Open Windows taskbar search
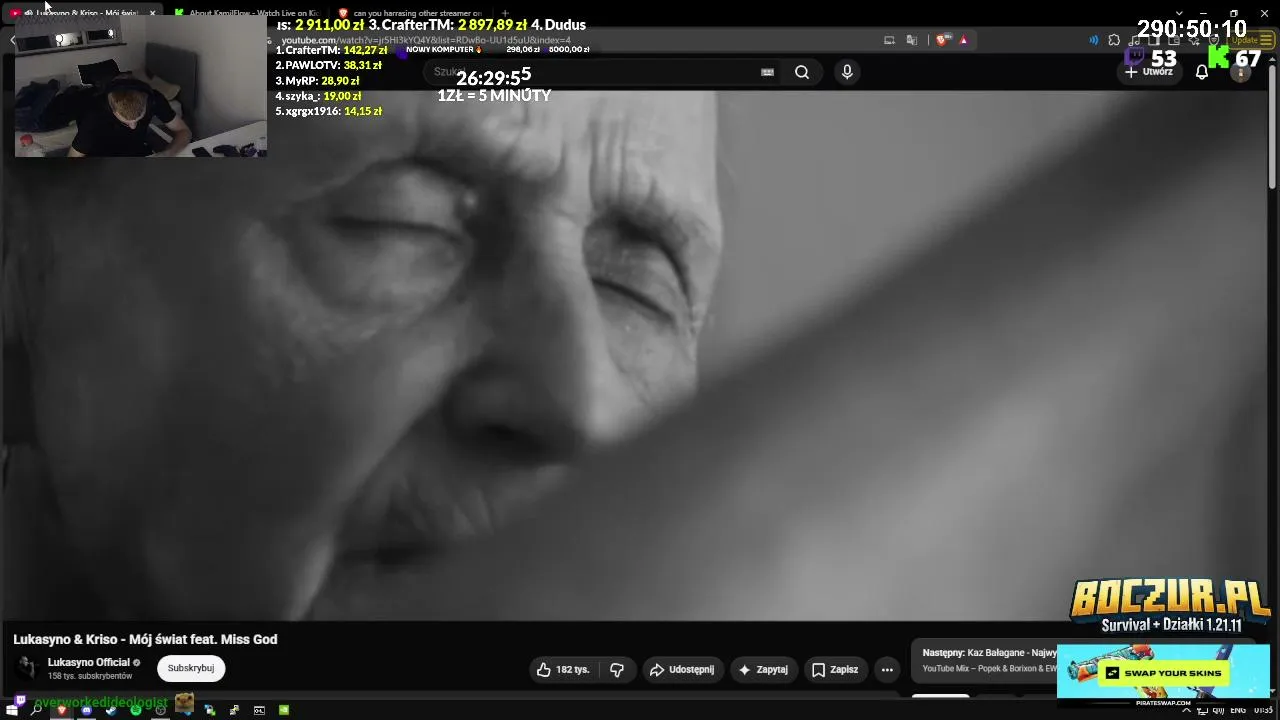This screenshot has height=720, width=1280. point(36,710)
